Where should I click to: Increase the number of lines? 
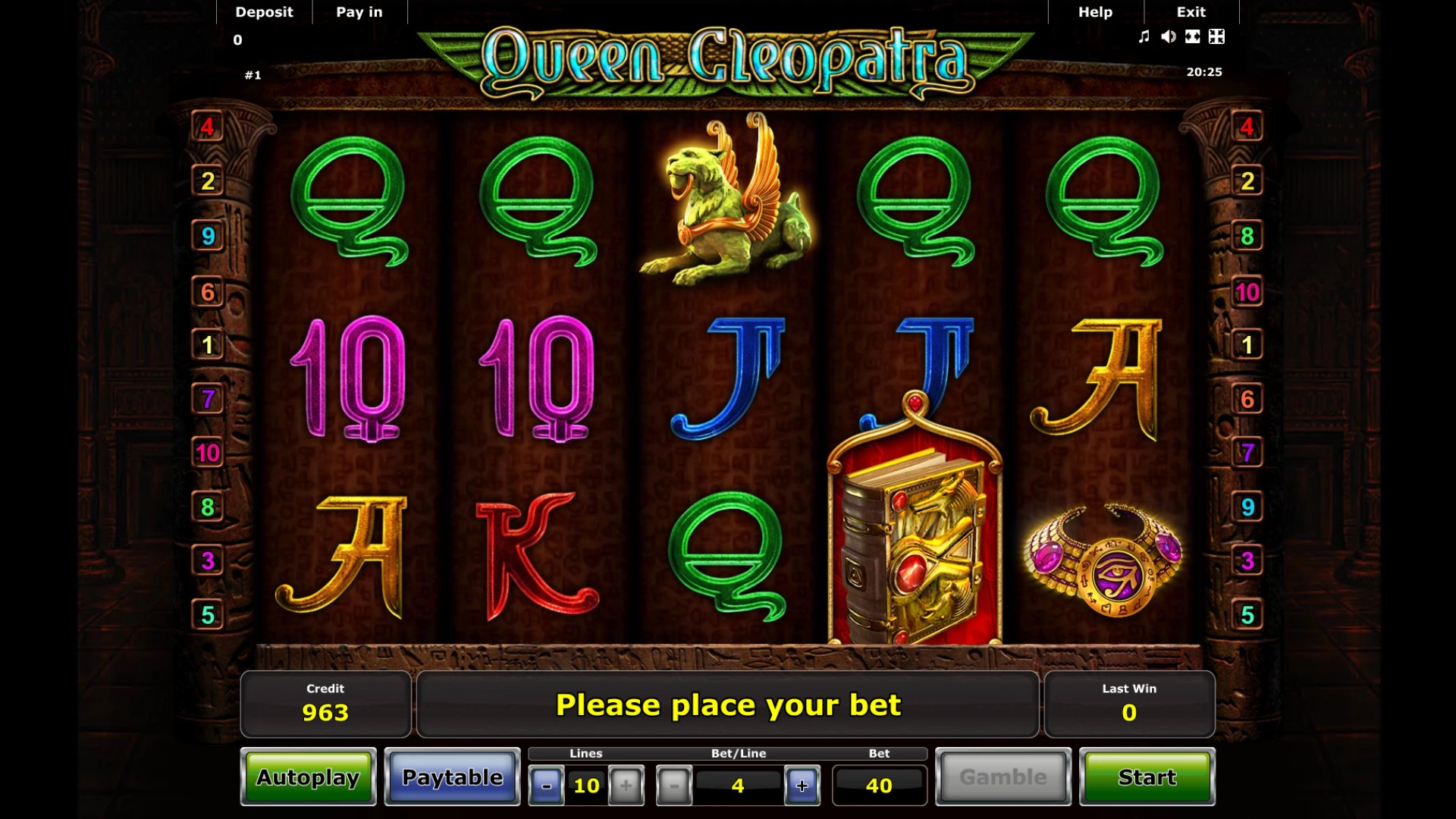point(626,786)
